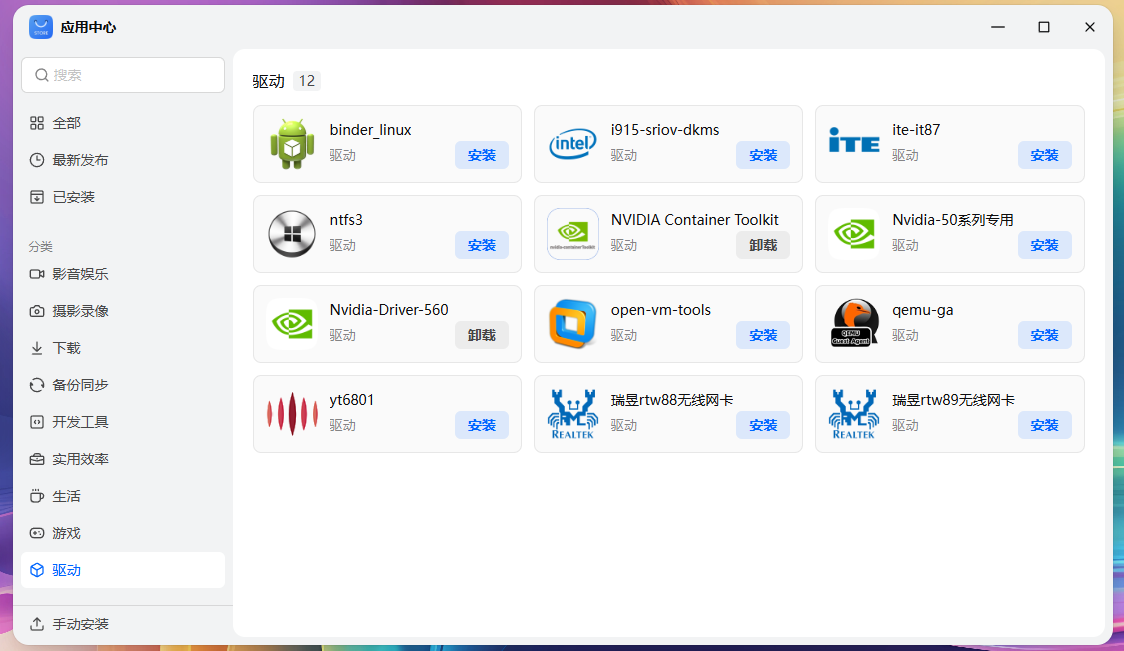1124x651 pixels.
Task: Install 瑞昱rtw88无线网卡 driver
Action: (763, 425)
